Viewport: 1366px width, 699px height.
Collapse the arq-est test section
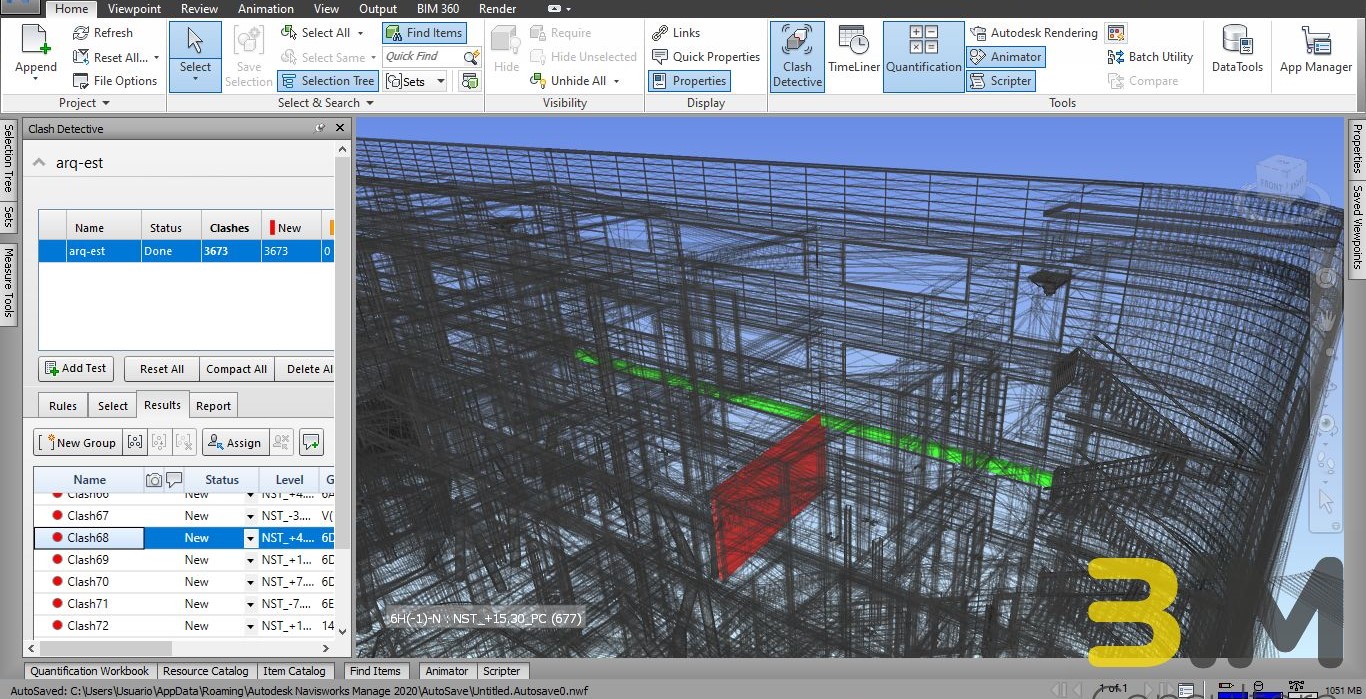(x=39, y=163)
